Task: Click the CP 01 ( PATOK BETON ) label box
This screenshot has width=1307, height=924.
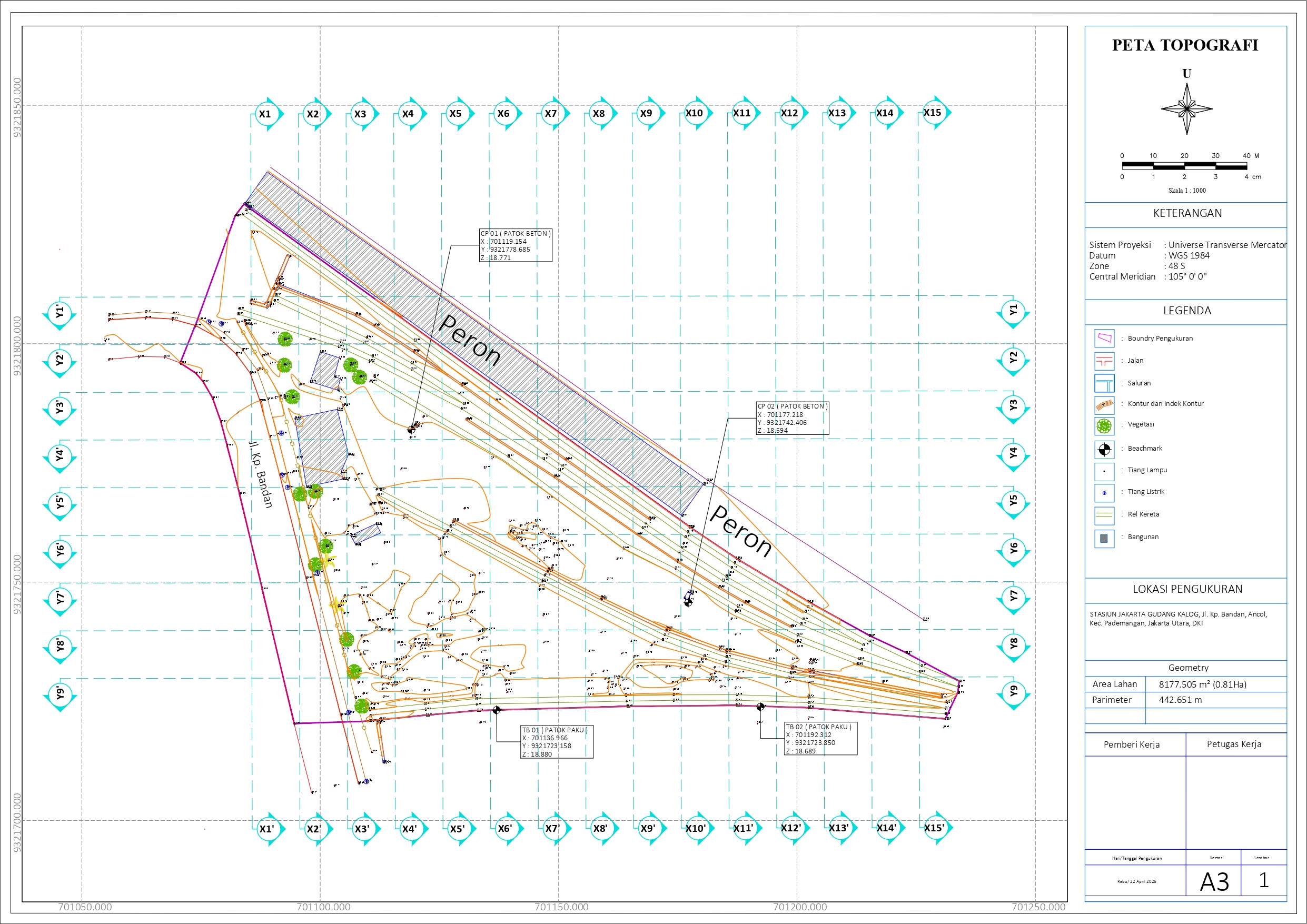Action: (x=516, y=245)
